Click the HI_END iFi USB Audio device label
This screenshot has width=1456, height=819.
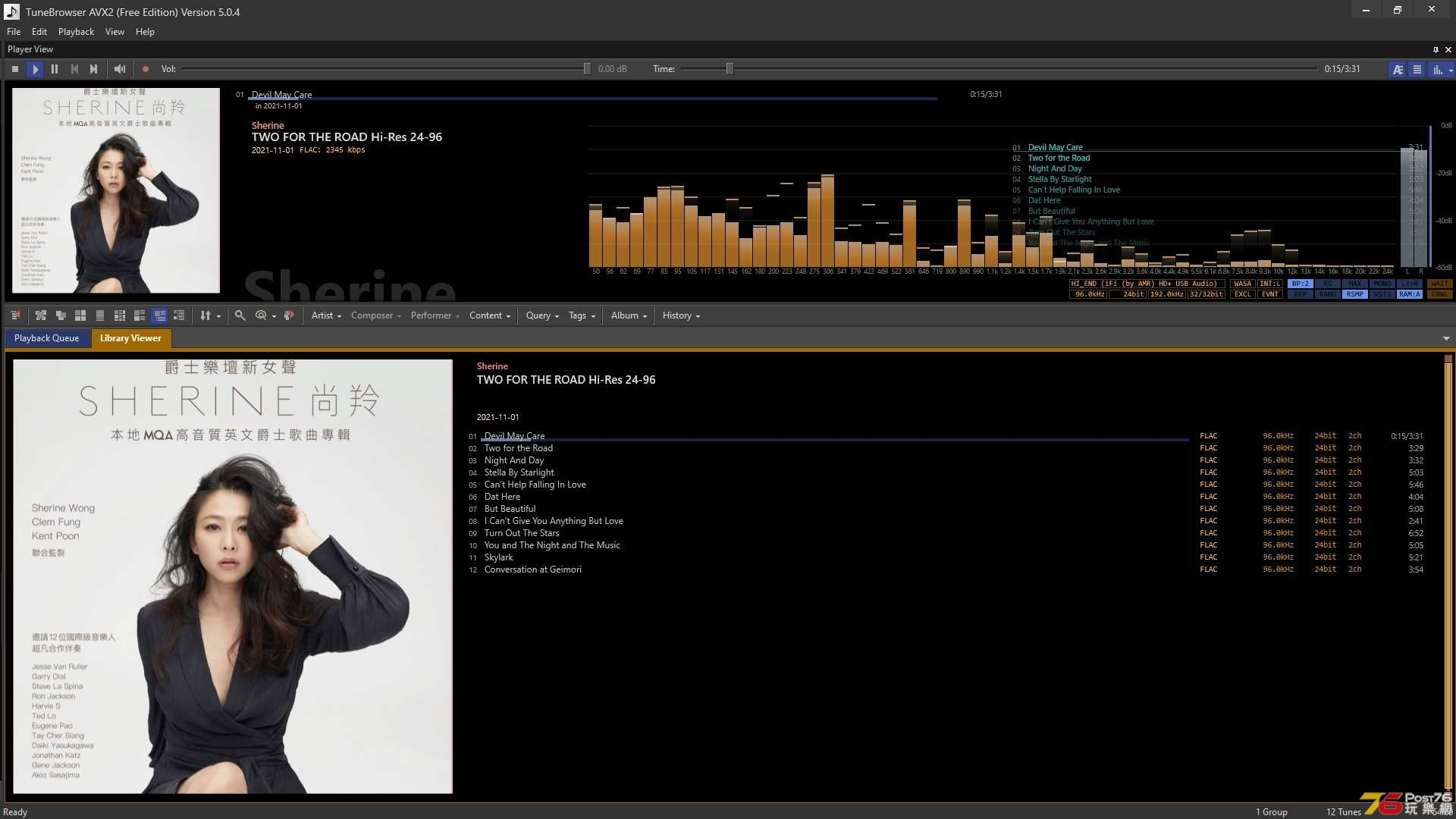pos(1147,284)
